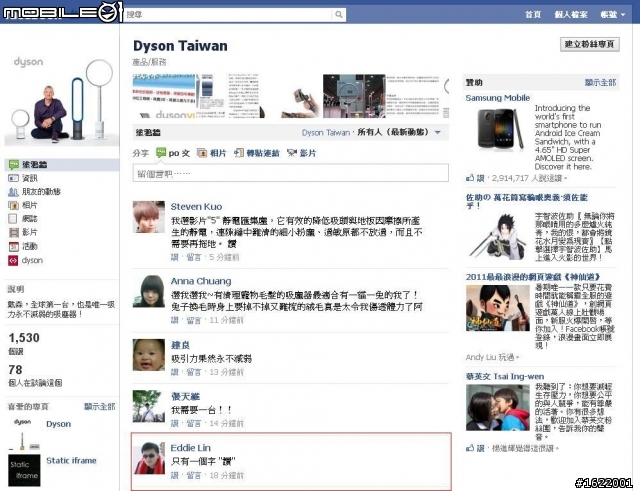The height and width of the screenshot is (491, 640).
Task: Select the po 文 post icon
Action: 161,153
